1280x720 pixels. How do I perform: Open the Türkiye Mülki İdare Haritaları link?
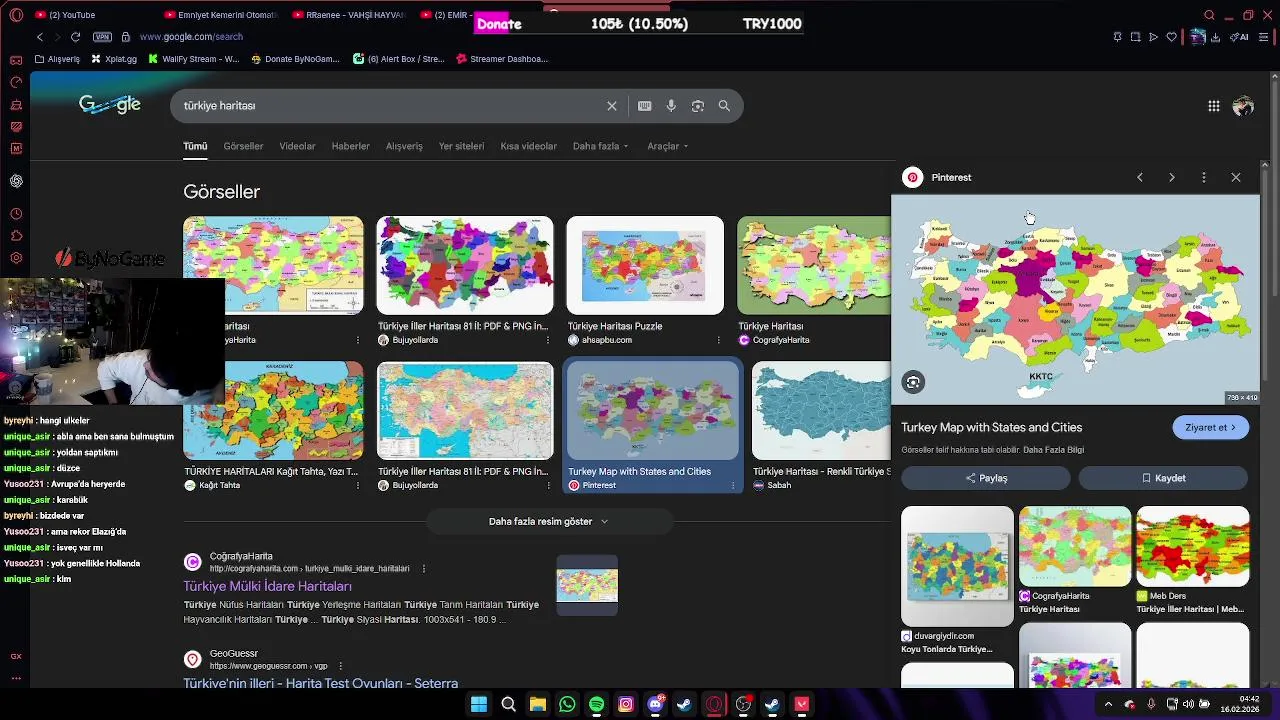(267, 586)
